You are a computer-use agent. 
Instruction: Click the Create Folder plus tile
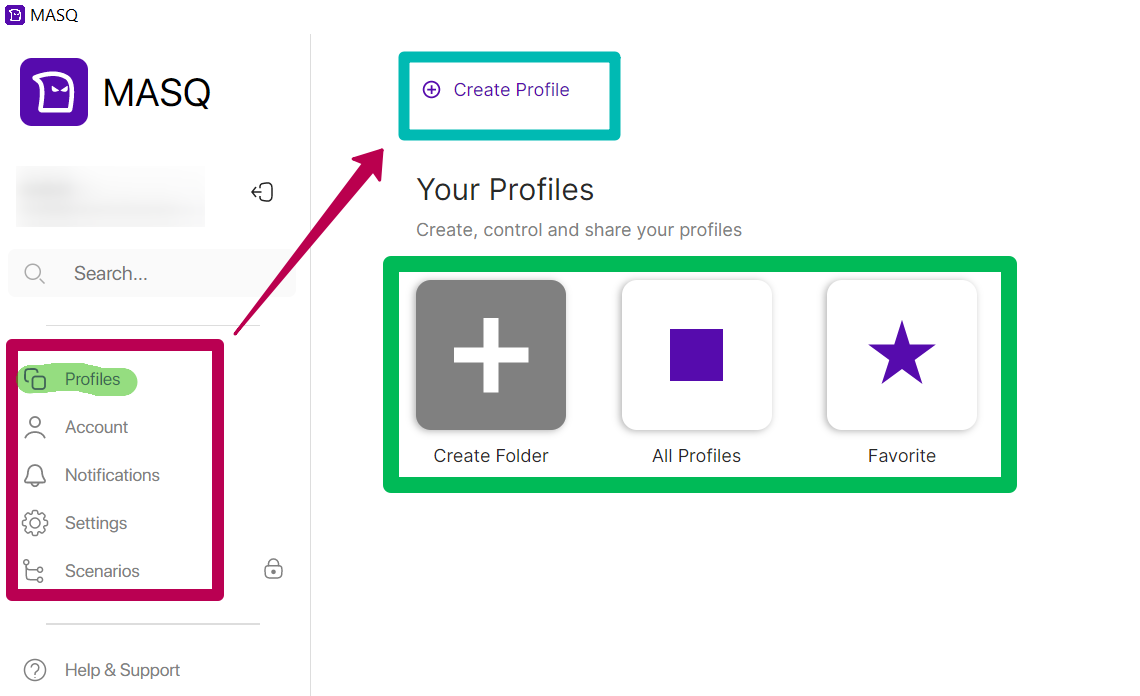491,355
